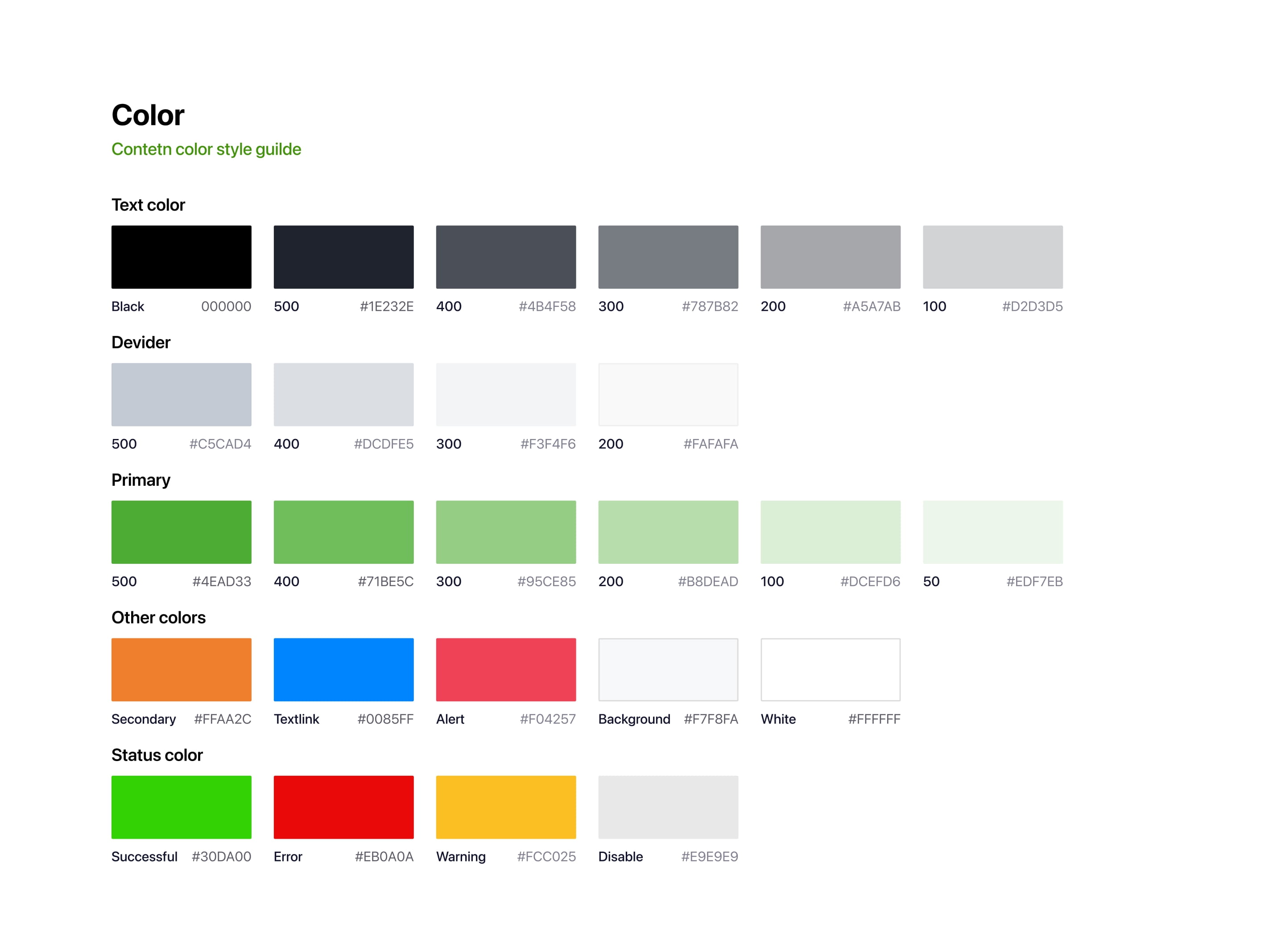Select the Black 000000 text color swatch
This screenshot has height=952, width=1269.
coord(181,257)
